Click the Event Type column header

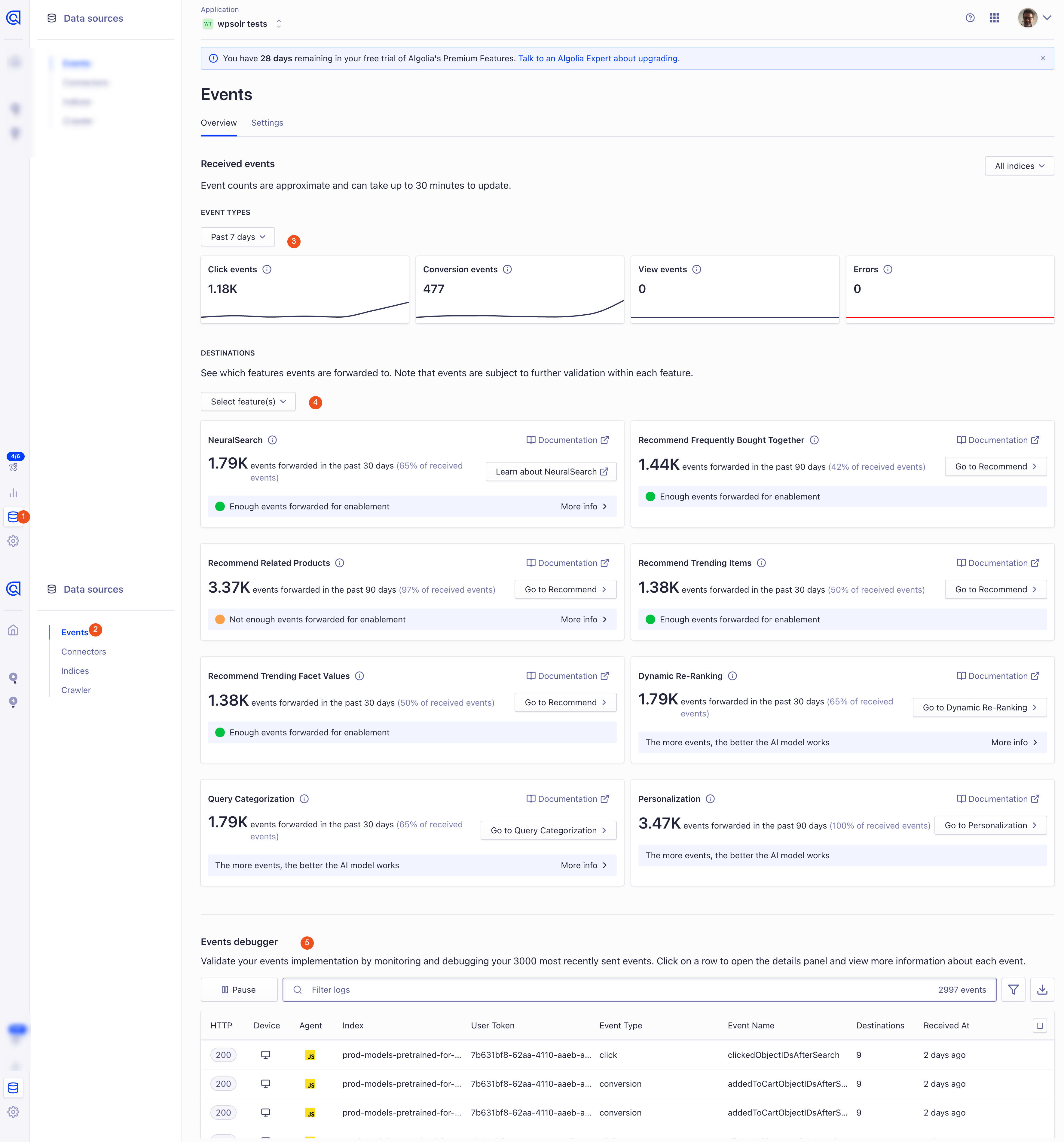(x=620, y=1026)
